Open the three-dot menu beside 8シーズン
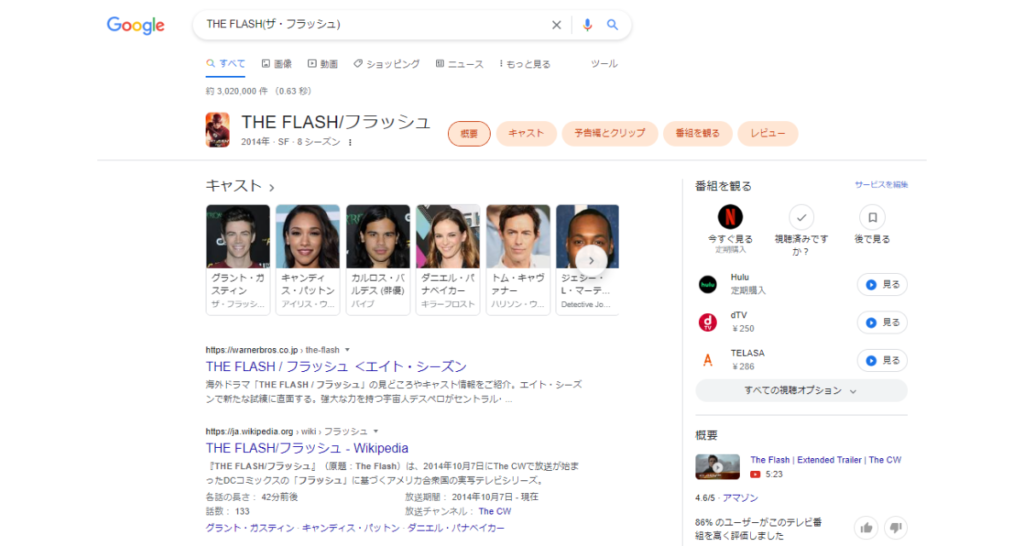Screen dimensions: 1024x546 click(350, 142)
